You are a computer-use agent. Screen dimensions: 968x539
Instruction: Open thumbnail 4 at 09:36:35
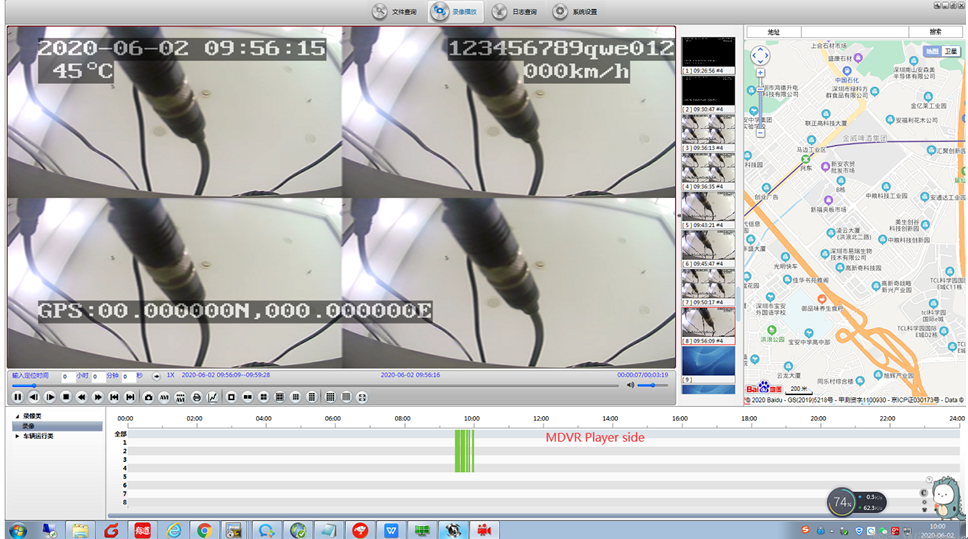point(708,172)
